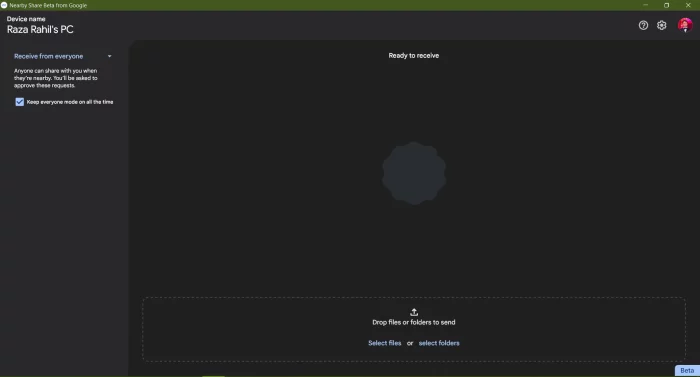The image size is (700, 377).
Task: Click the select folders link
Action: pos(439,343)
